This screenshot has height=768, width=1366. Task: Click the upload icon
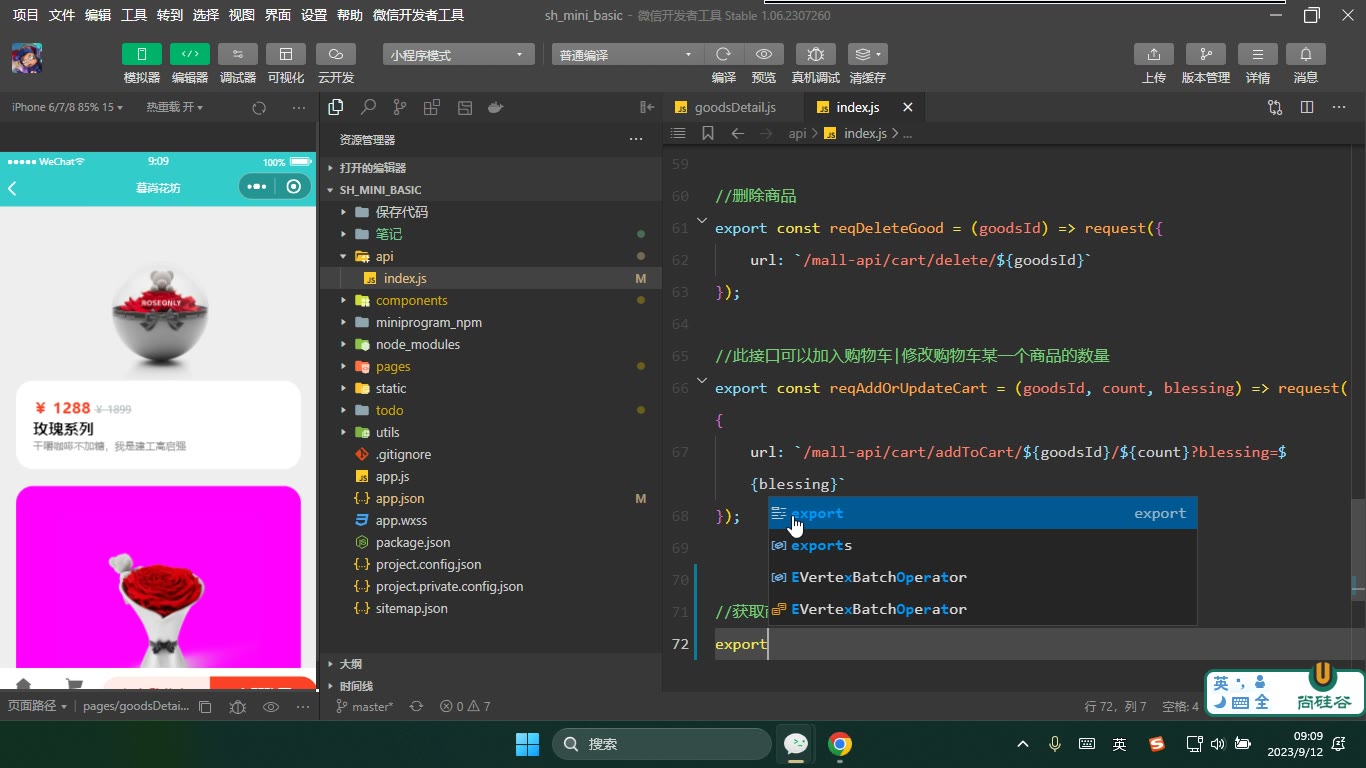[x=1154, y=54]
